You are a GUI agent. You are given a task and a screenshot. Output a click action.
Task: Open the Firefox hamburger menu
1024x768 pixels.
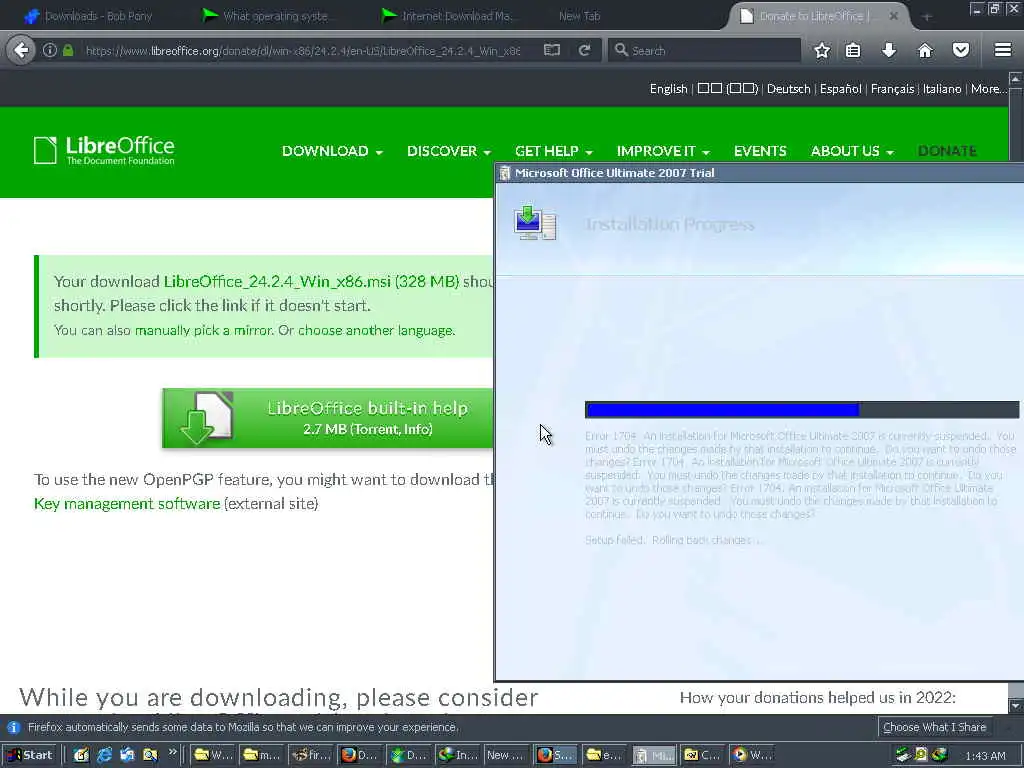1003,50
